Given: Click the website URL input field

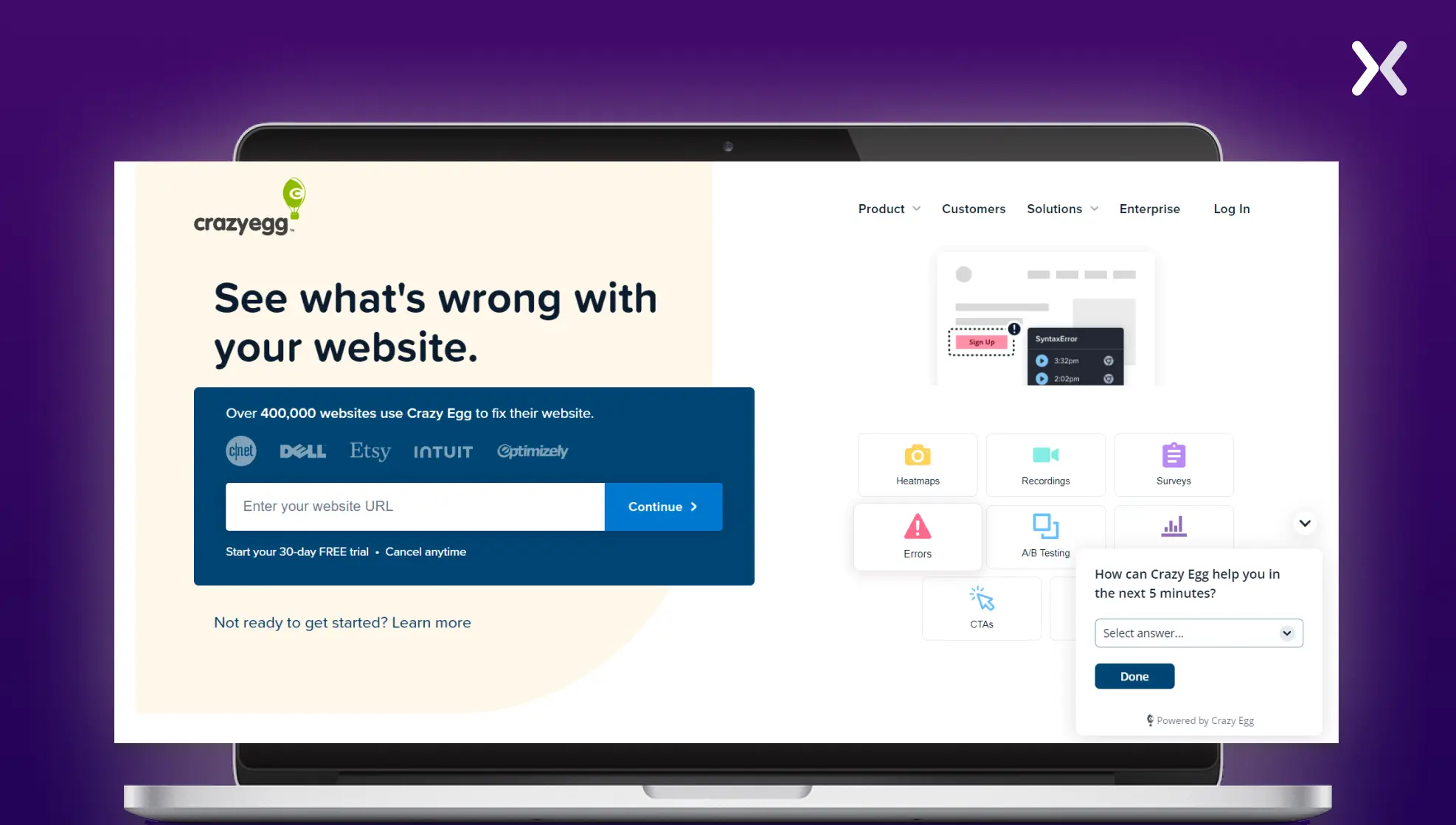Looking at the screenshot, I should (415, 506).
